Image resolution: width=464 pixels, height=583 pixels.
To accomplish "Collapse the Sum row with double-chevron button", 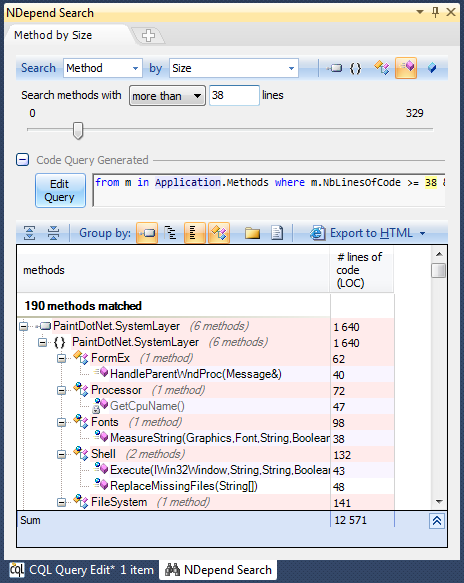I will point(437,521).
